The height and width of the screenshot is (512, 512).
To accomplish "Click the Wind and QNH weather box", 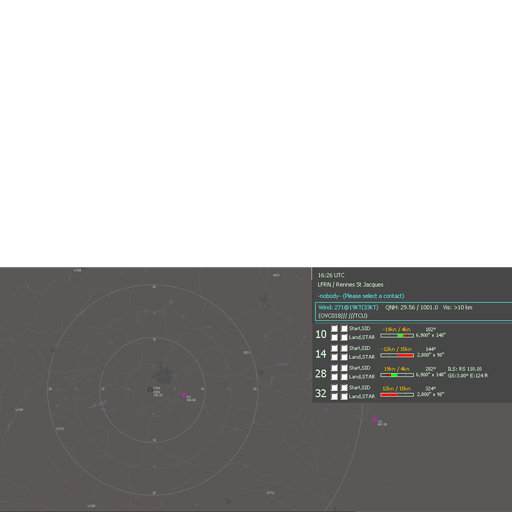I will point(413,312).
